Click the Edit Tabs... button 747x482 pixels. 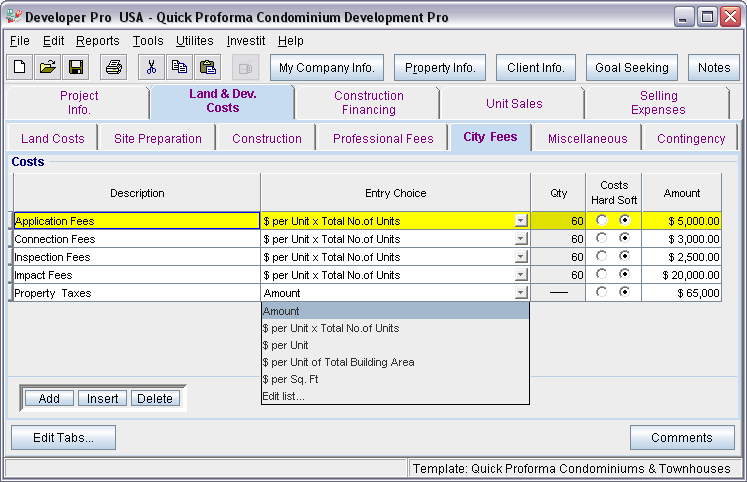click(63, 437)
